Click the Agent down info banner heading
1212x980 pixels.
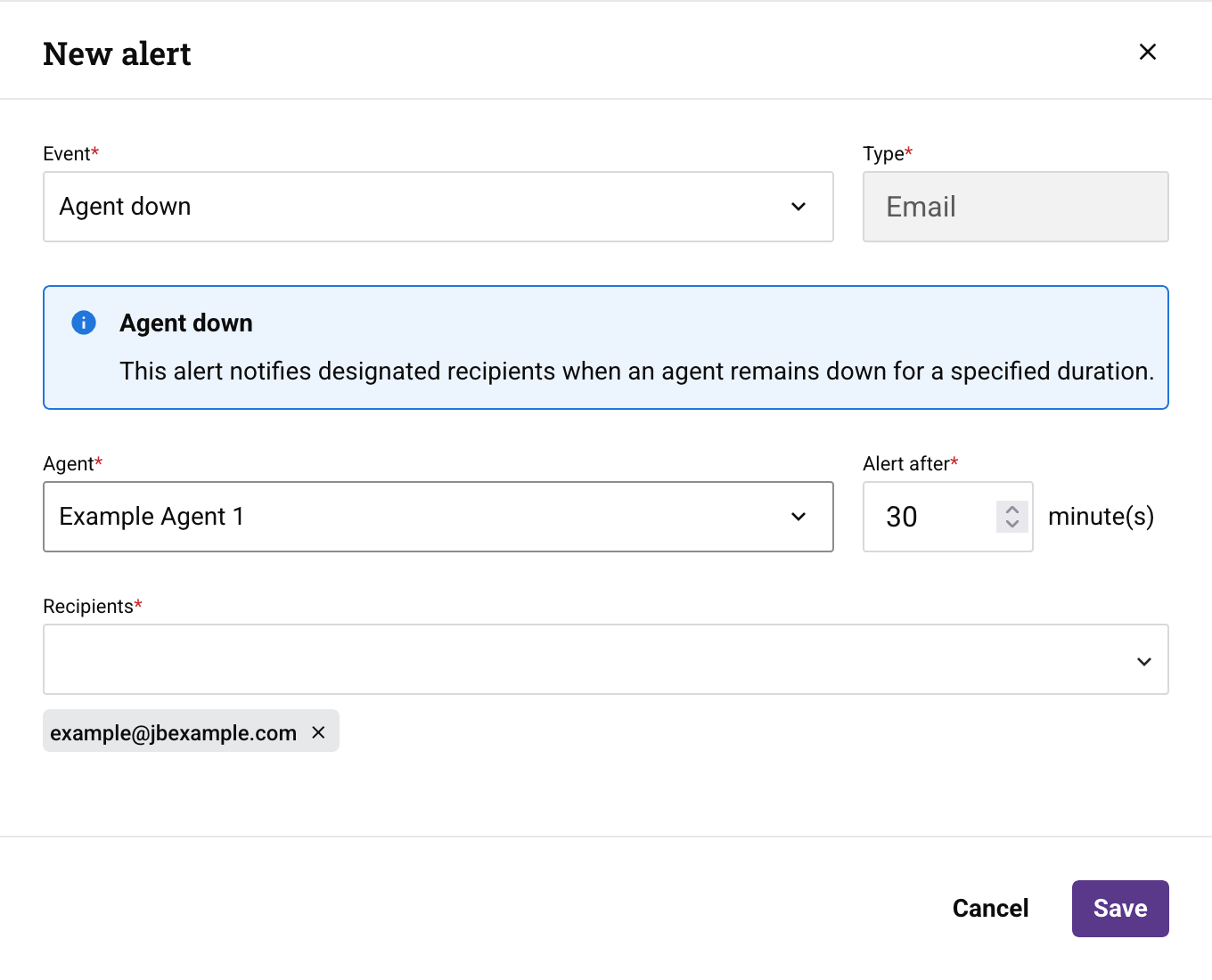(x=186, y=323)
